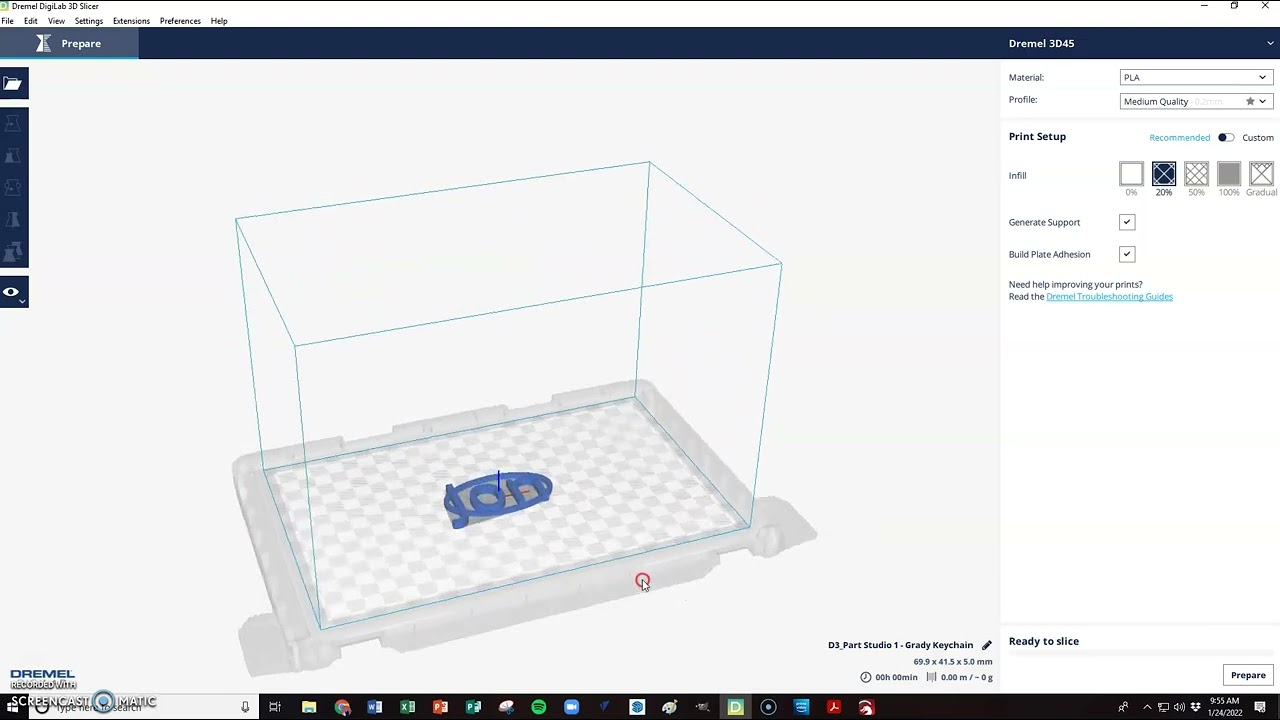Click the microphone icon in taskbar search

click(x=245, y=707)
